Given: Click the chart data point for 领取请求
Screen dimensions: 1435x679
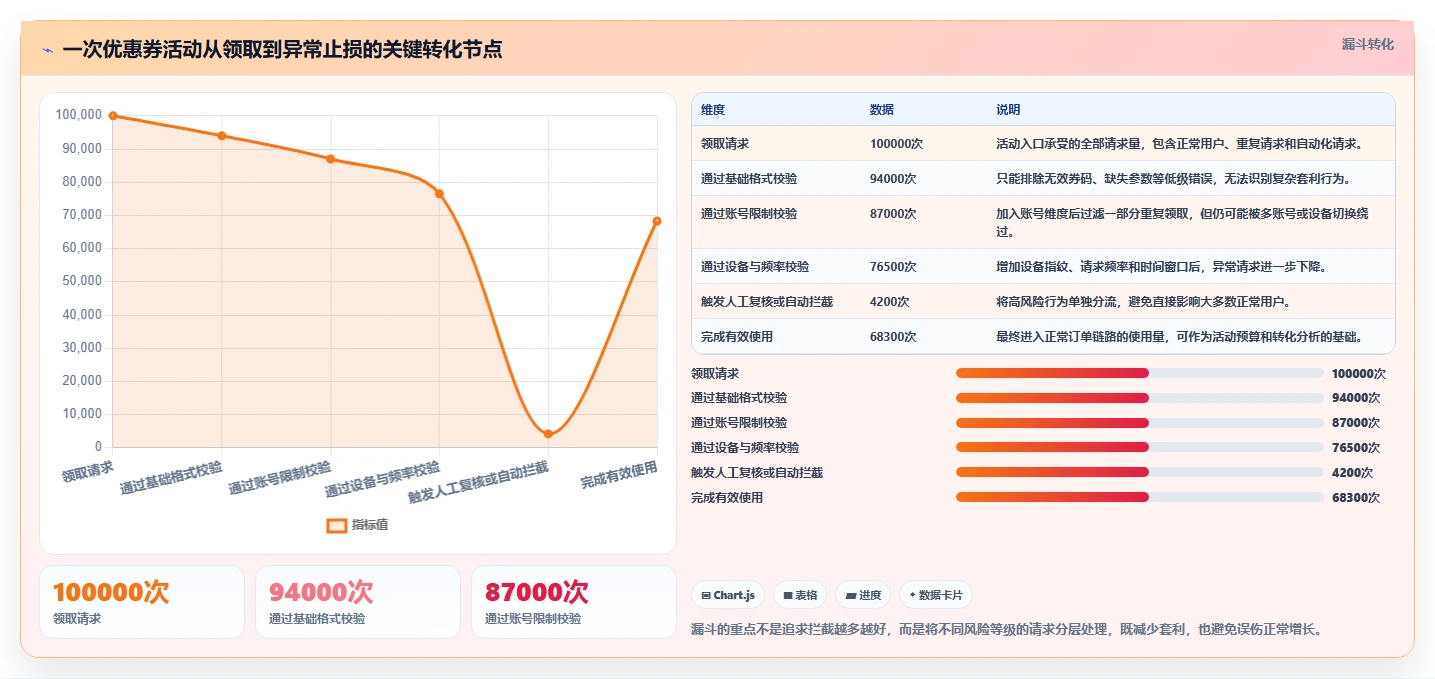Looking at the screenshot, I should 113,116.
